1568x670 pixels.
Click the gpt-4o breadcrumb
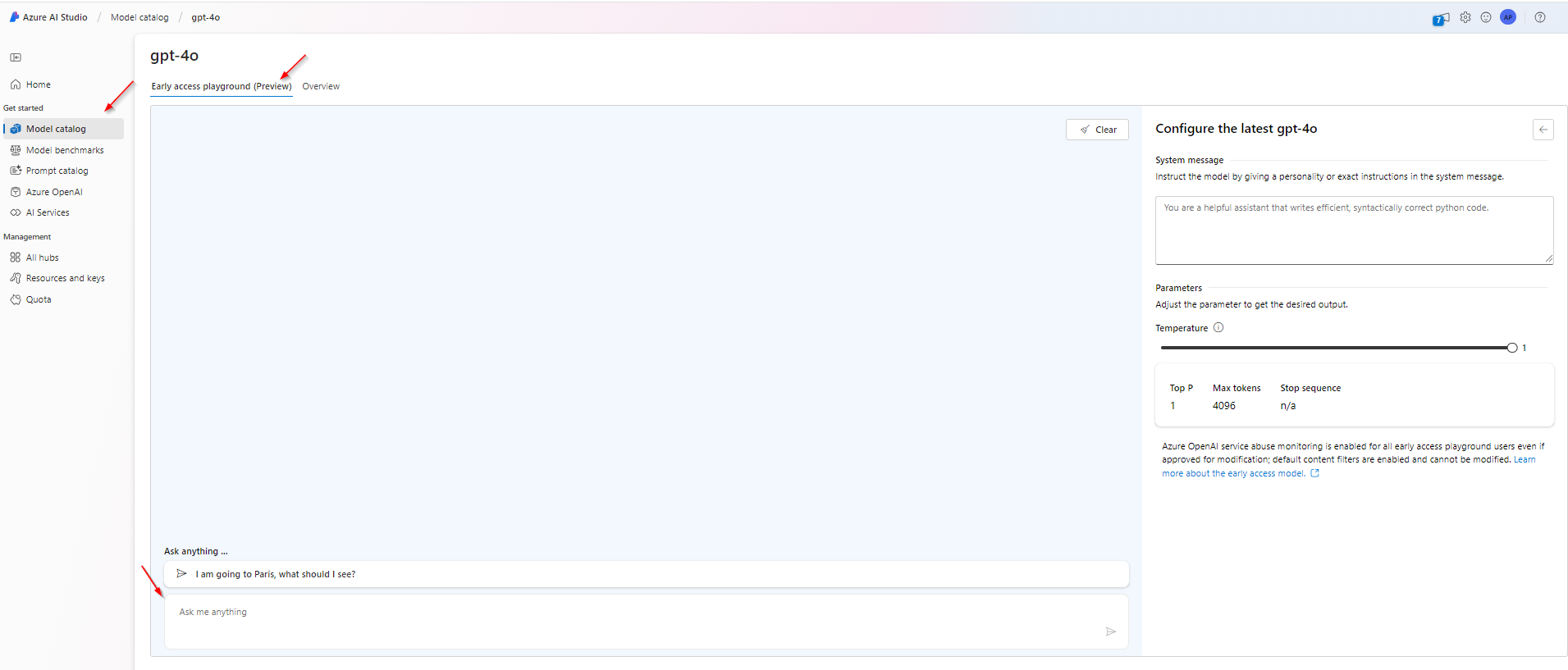[206, 17]
